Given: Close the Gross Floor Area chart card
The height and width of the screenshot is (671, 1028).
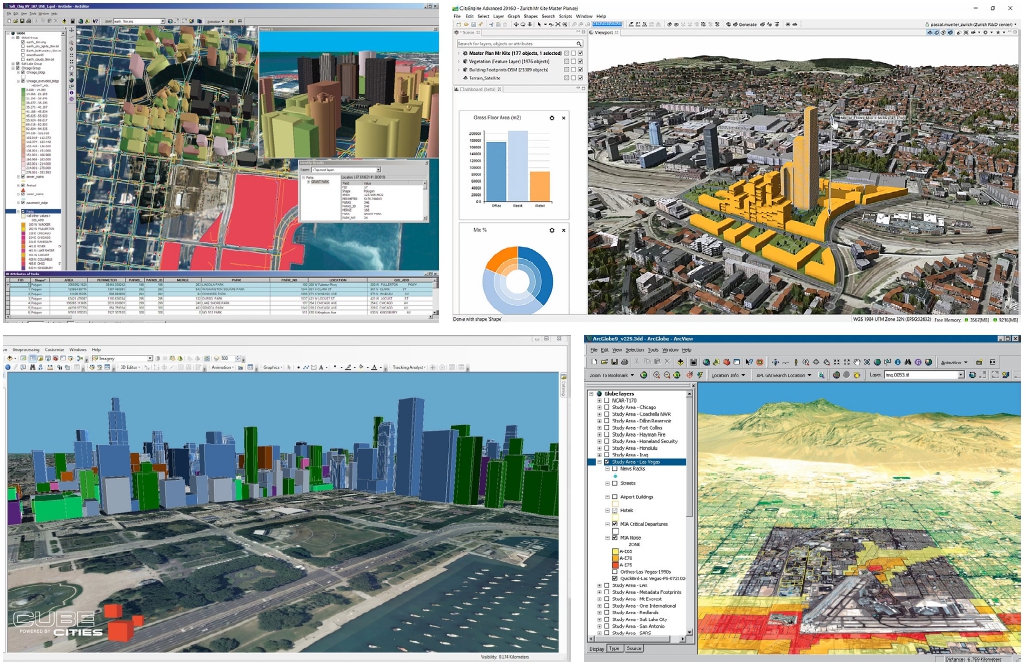Looking at the screenshot, I should coord(563,118).
